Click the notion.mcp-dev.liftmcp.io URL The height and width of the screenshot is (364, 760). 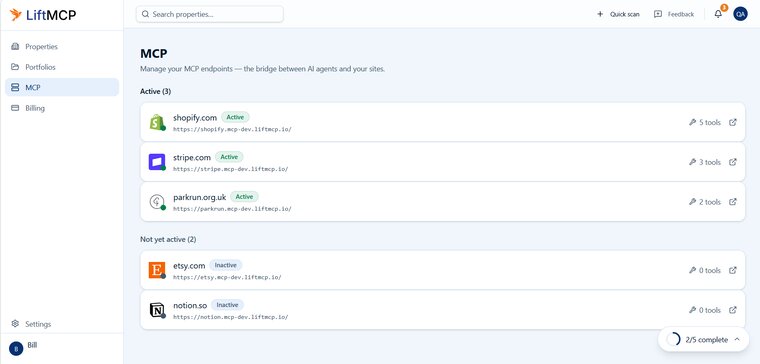click(231, 317)
